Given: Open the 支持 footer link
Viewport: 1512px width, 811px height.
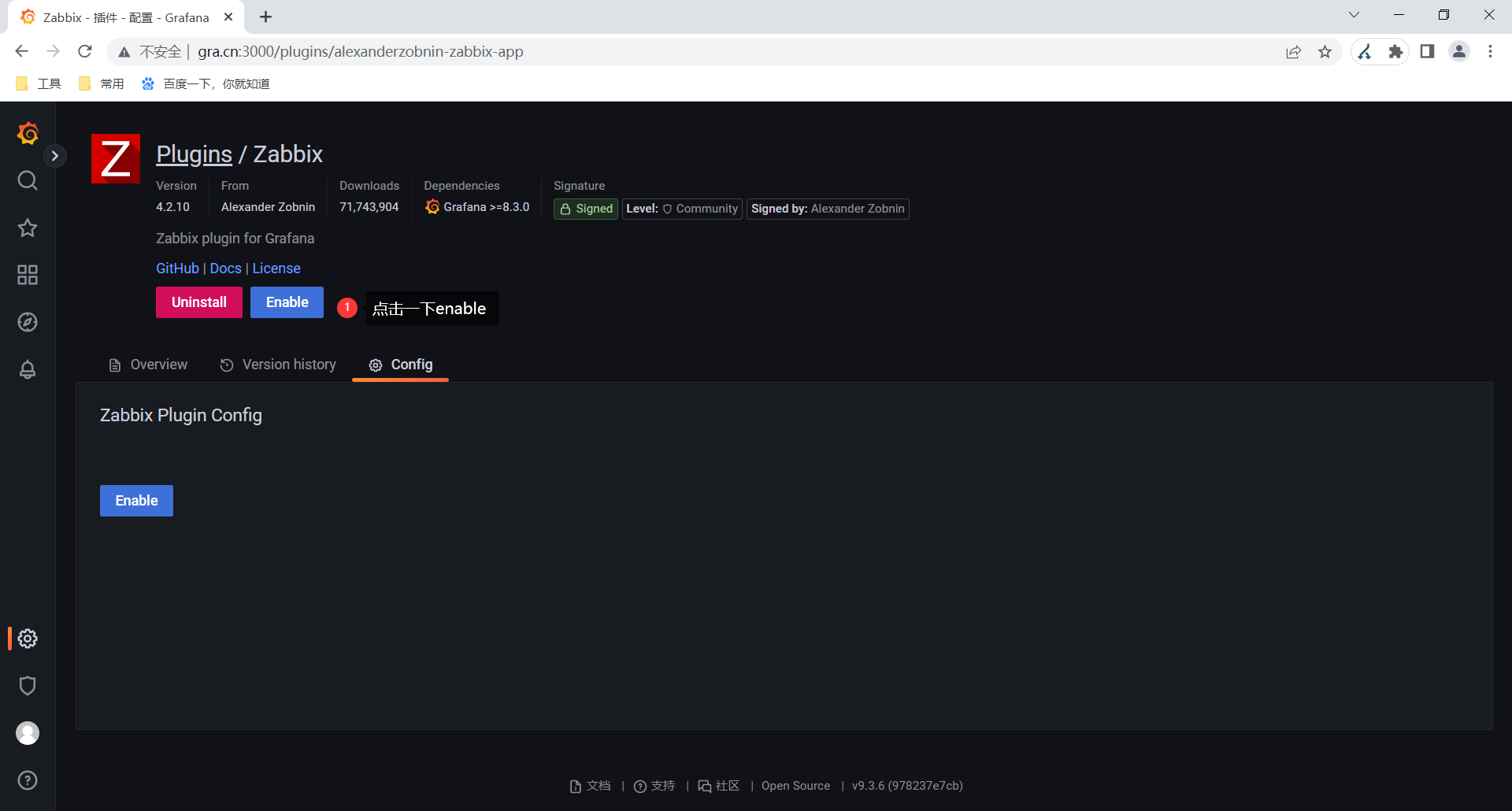Looking at the screenshot, I should pyautogui.click(x=654, y=786).
